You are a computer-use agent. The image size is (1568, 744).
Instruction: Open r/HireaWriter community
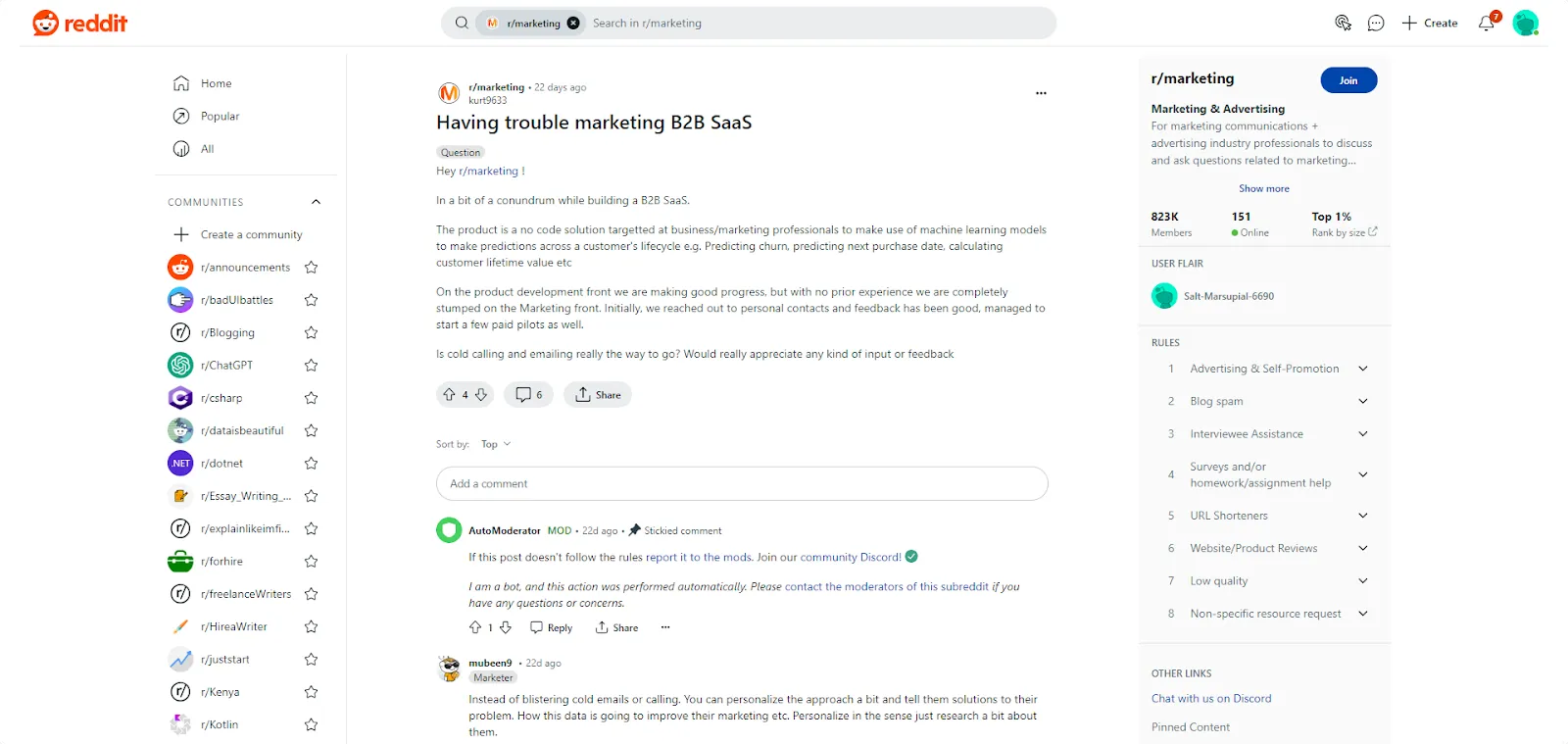tap(234, 626)
